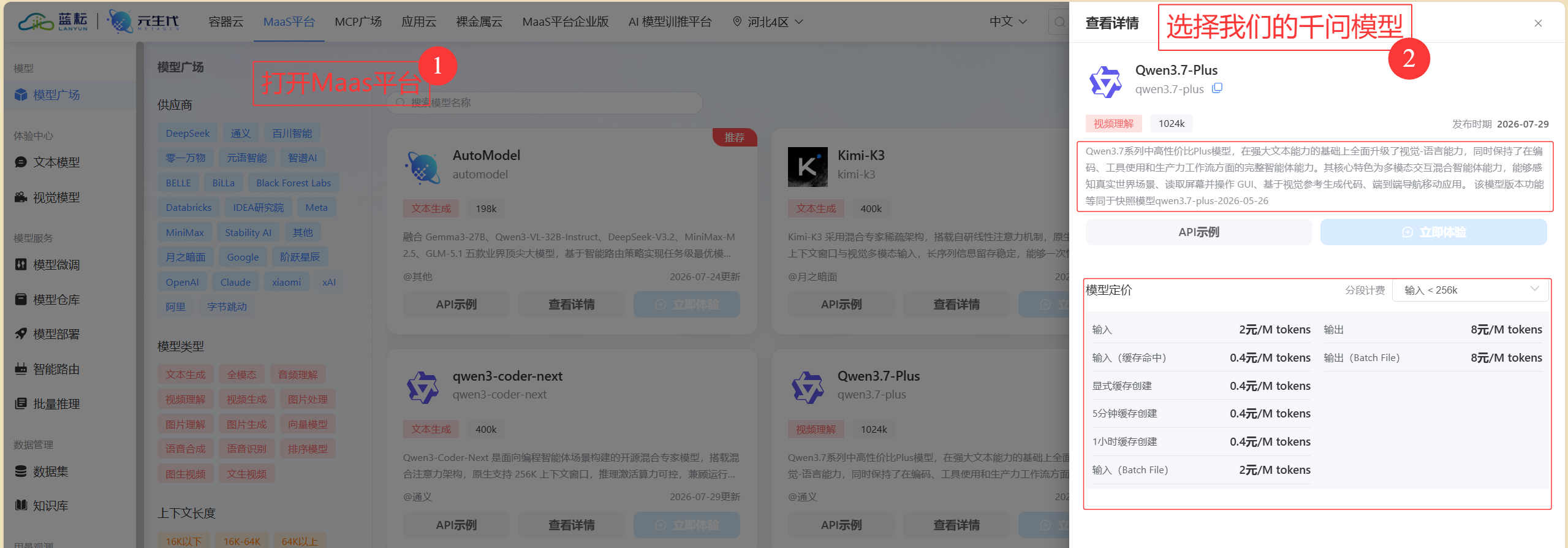Copy the qwen3.7-plus model ID
Image resolution: width=1568 pixels, height=548 pixels.
1218,88
